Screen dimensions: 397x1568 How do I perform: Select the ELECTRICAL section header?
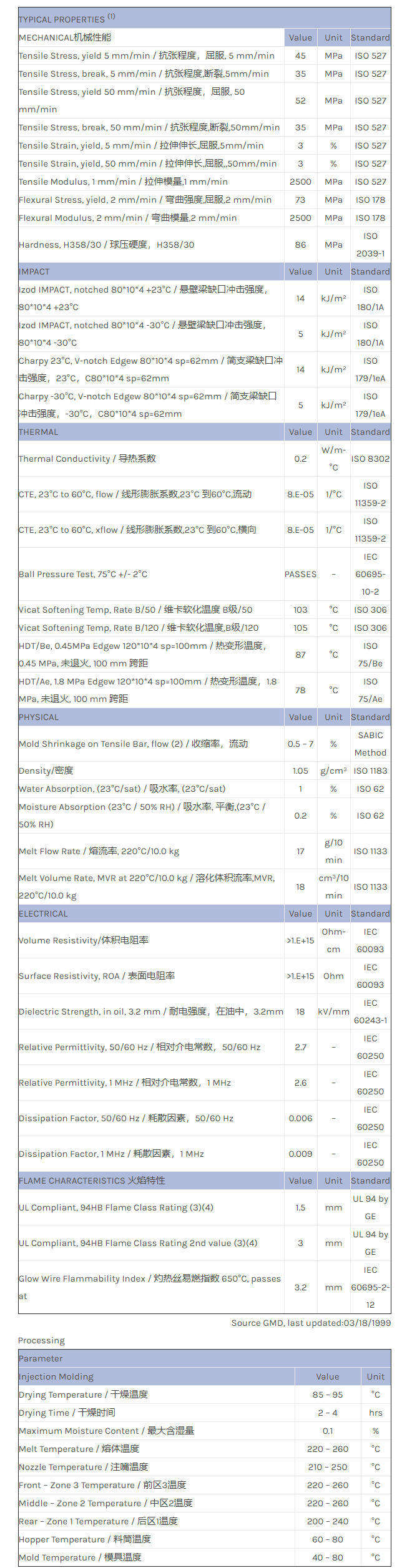43,913
